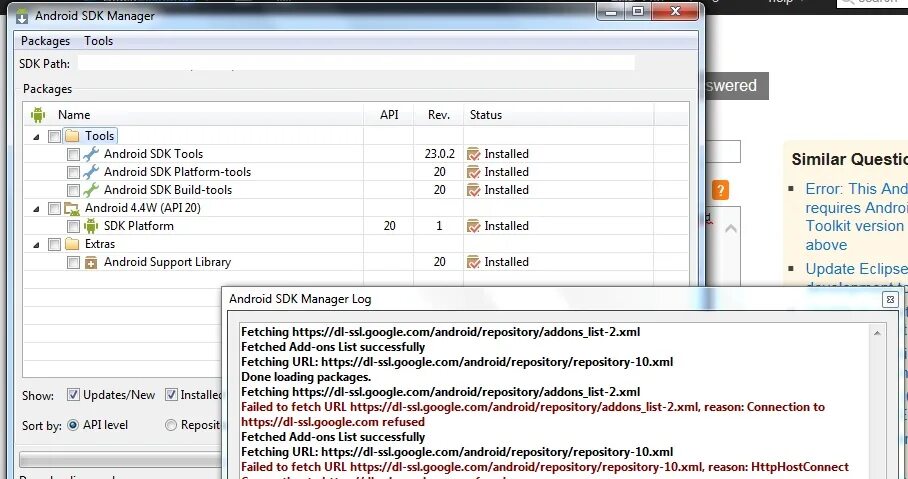The height and width of the screenshot is (479, 908).
Task: Click the API column header
Action: [389, 115]
